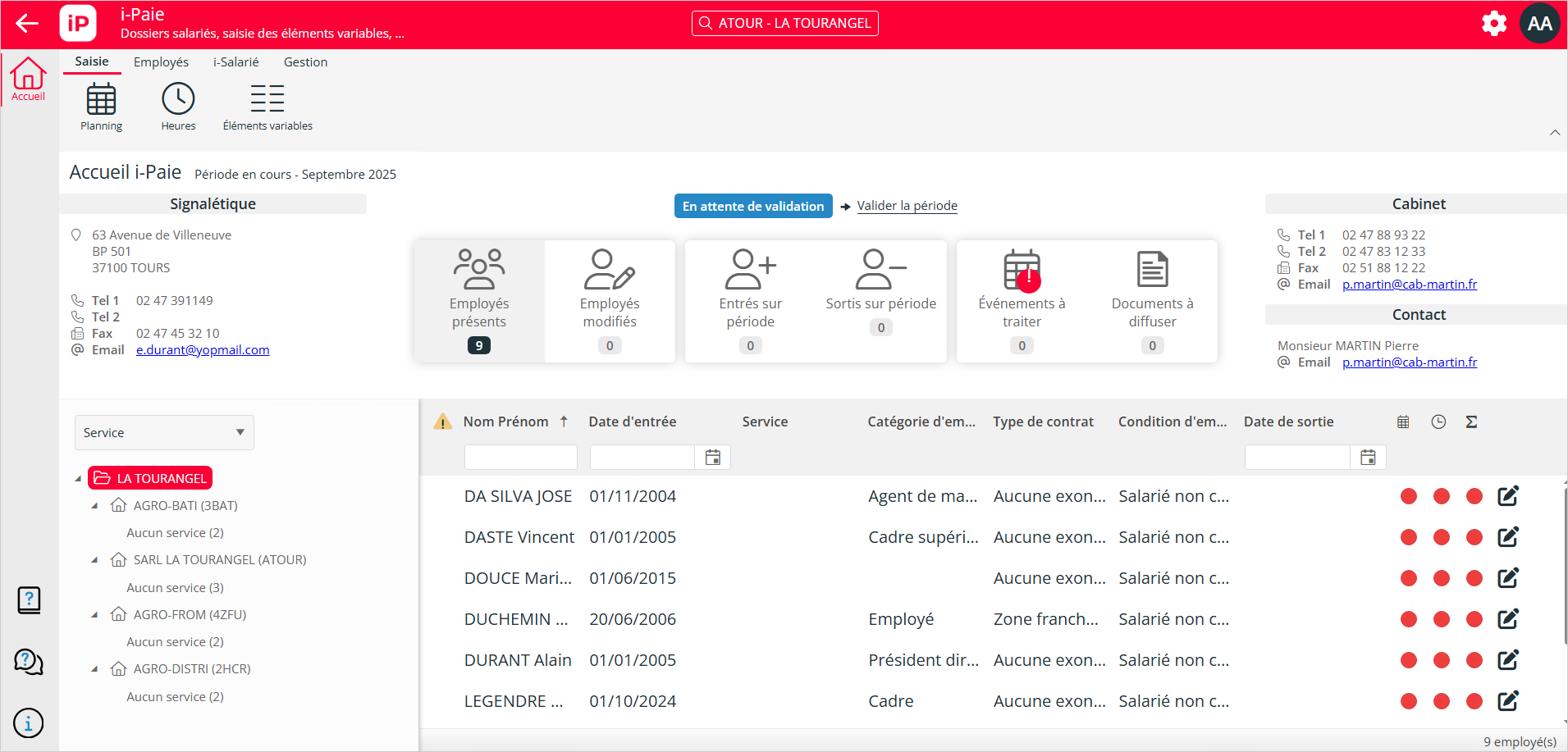Toggle the Nom Prénom sort arrow

564,422
